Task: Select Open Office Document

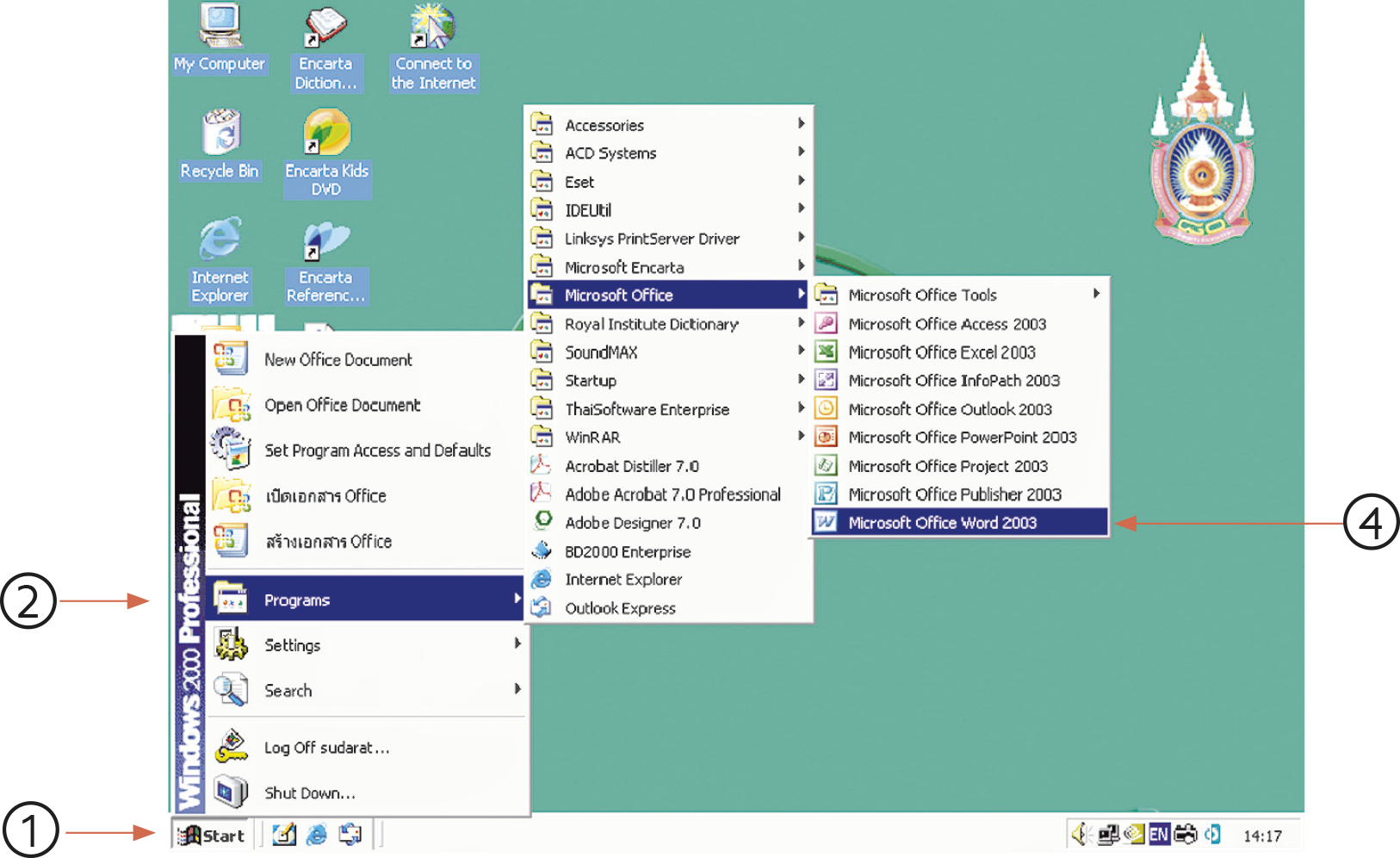Action: tap(366, 405)
